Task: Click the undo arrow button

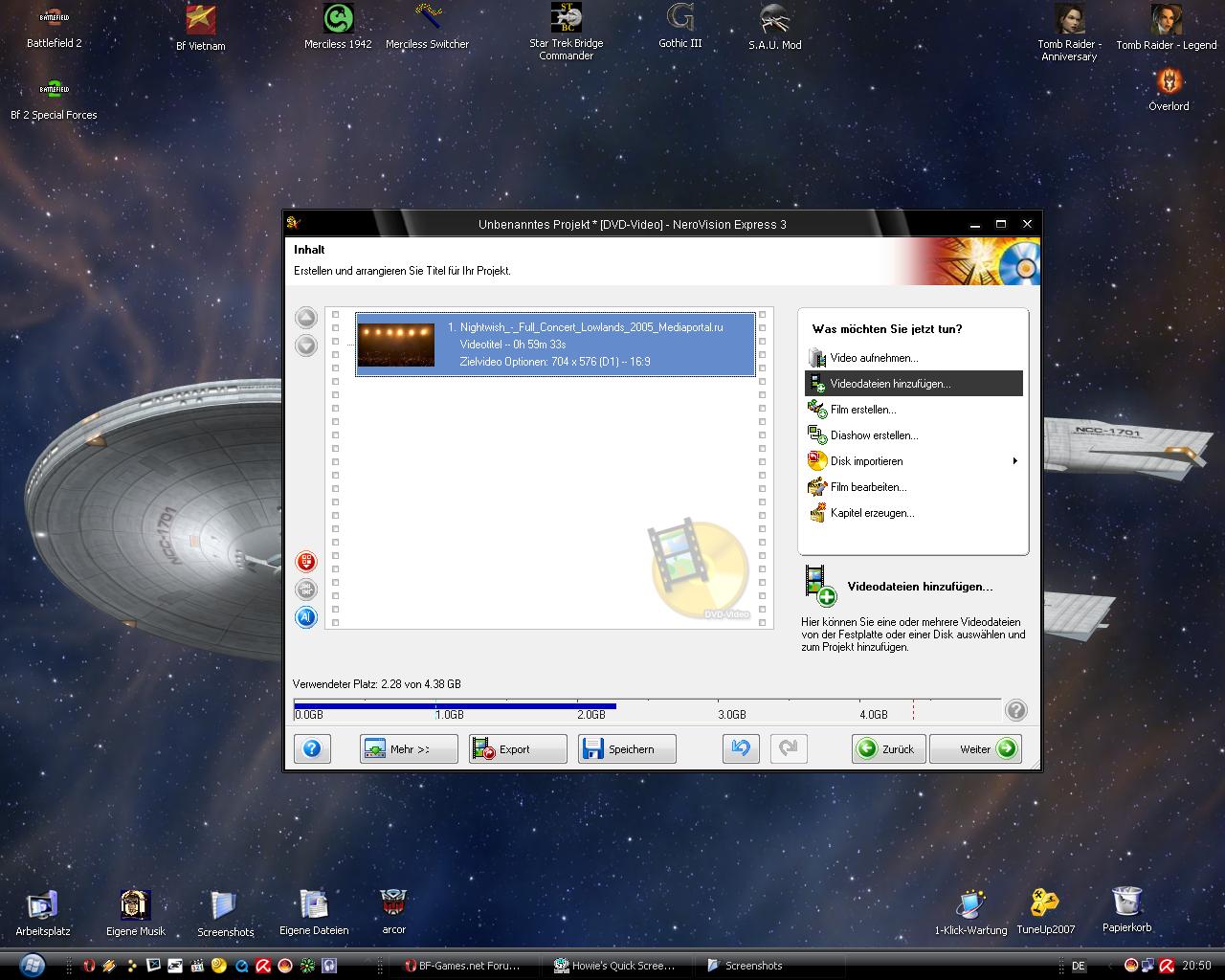Action: coord(740,748)
